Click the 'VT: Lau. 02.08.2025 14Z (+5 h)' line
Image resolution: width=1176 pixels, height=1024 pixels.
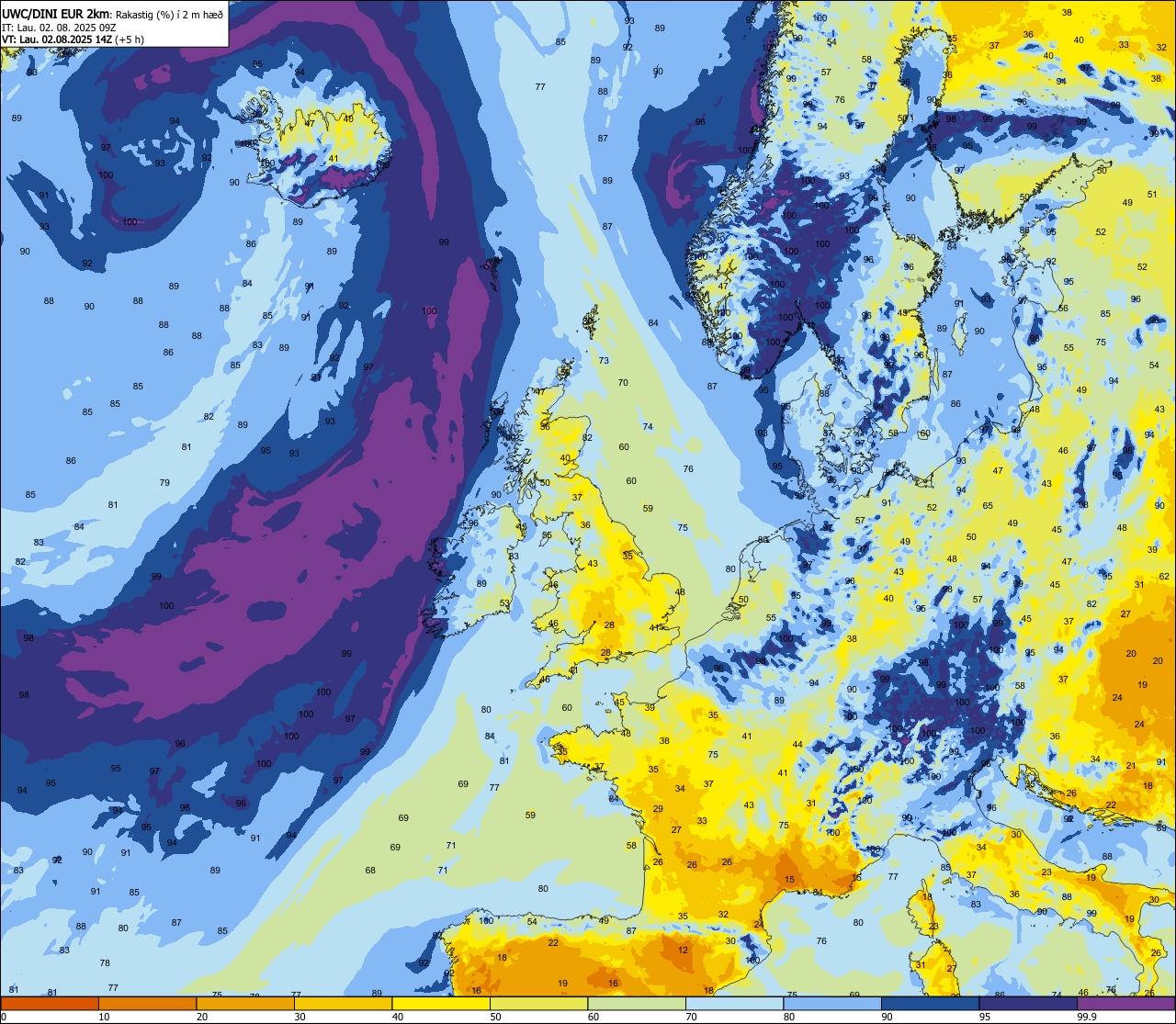pos(73,39)
